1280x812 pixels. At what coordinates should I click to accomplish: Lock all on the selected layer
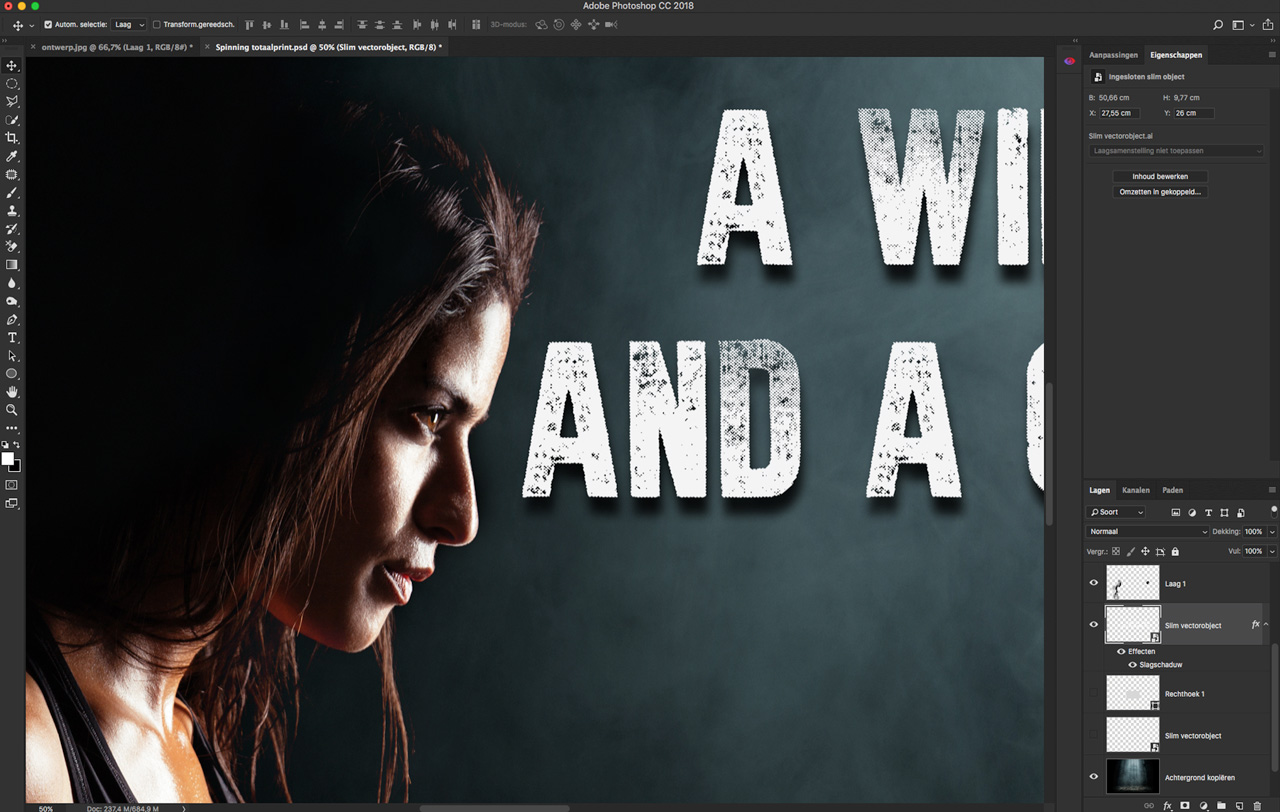[x=1175, y=551]
